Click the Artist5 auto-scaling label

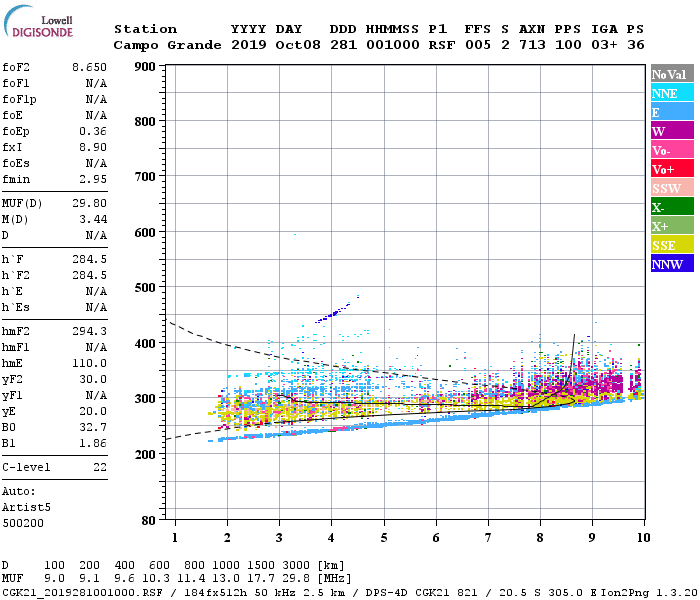coord(26,508)
